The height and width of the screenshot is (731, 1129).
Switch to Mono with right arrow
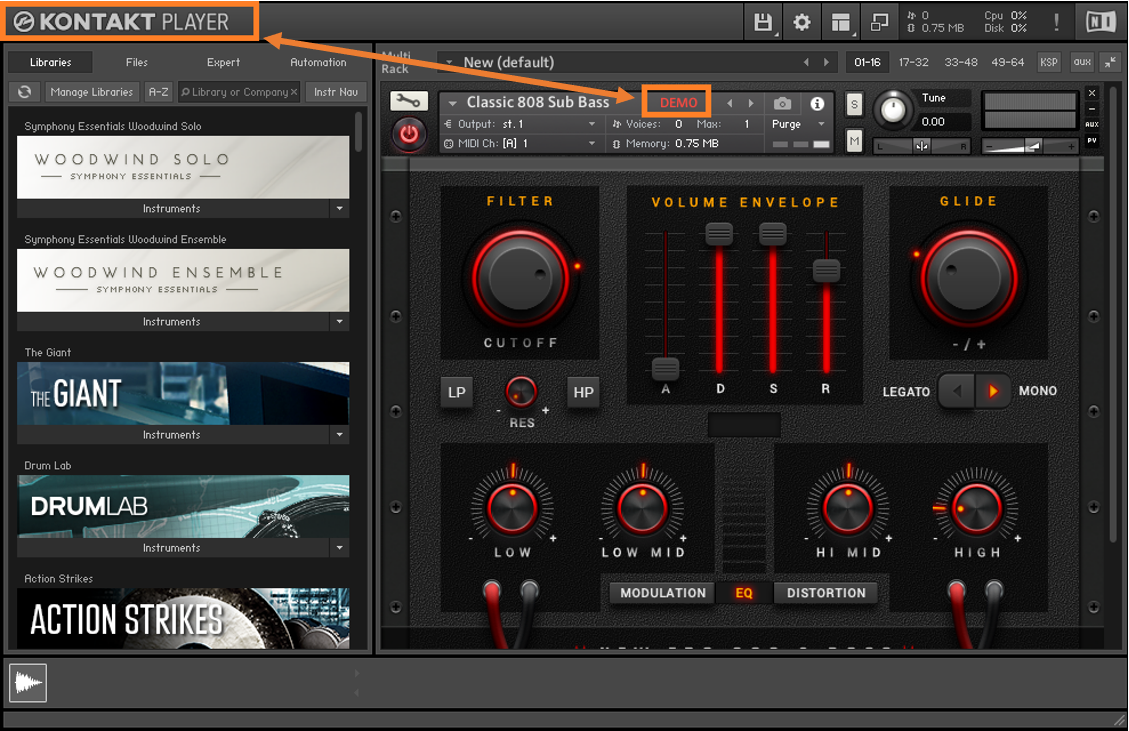pyautogui.click(x=993, y=391)
